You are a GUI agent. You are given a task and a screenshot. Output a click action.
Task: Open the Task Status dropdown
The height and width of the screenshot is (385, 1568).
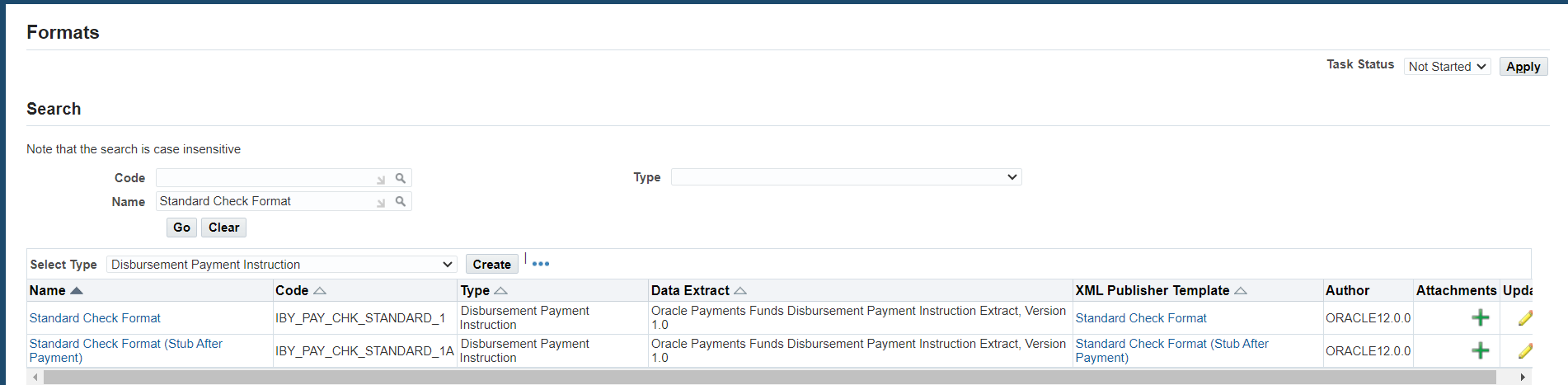coord(1447,67)
